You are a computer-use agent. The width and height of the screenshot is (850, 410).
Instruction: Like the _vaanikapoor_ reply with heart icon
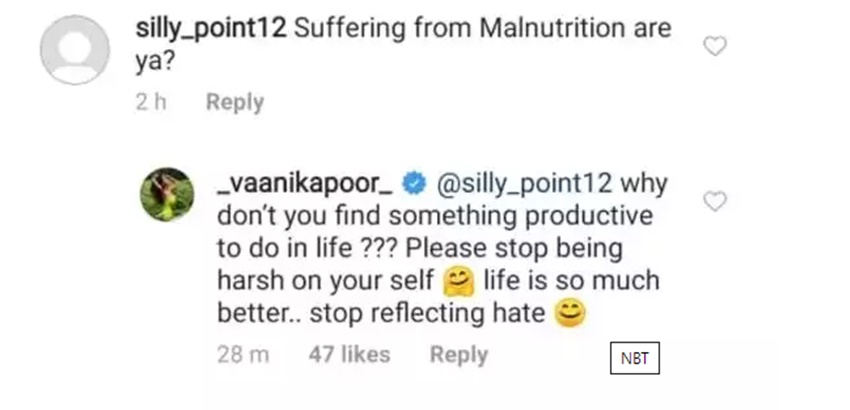click(x=714, y=202)
